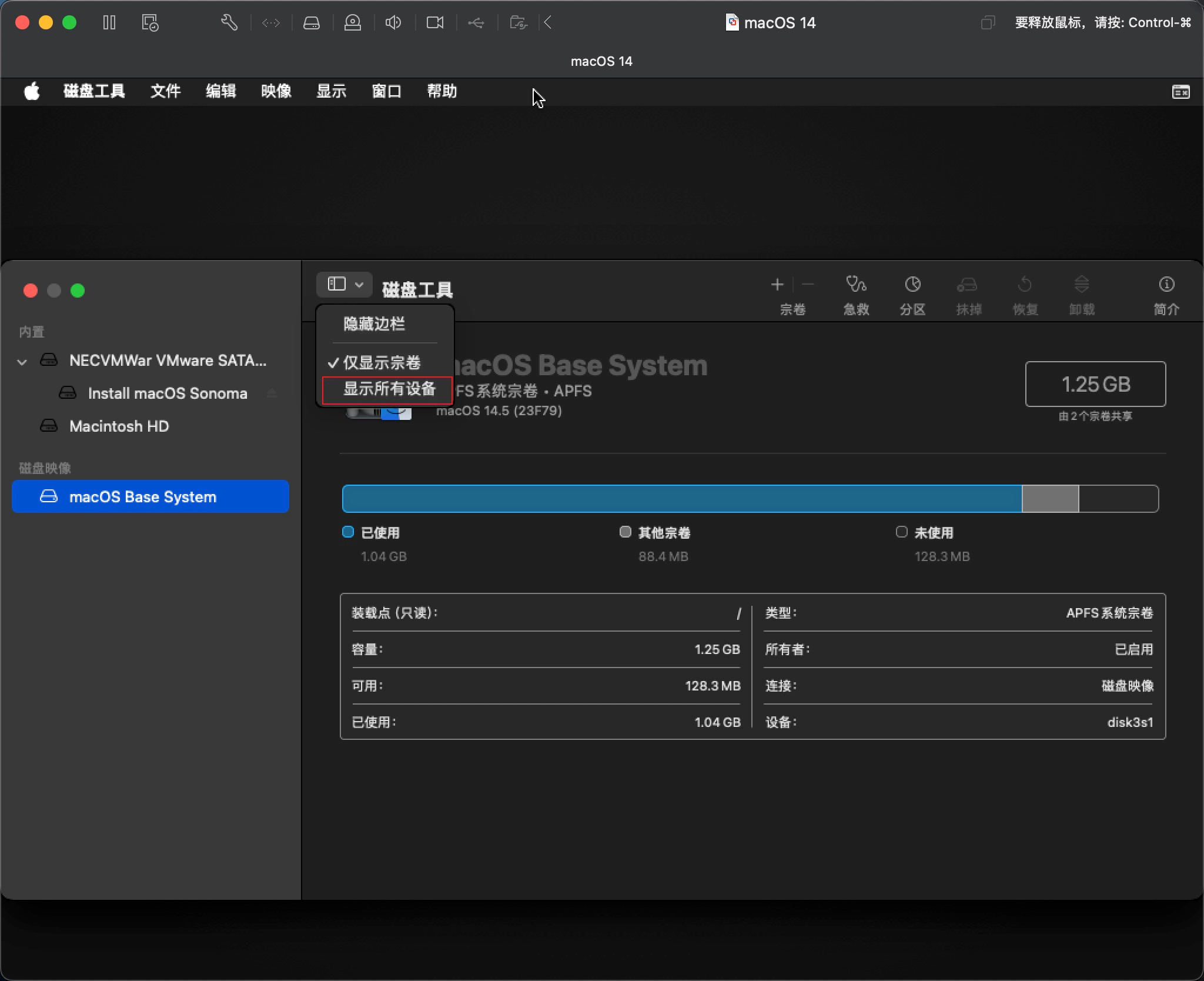Pause the virtual machine from the VMware toolbar

(x=109, y=23)
